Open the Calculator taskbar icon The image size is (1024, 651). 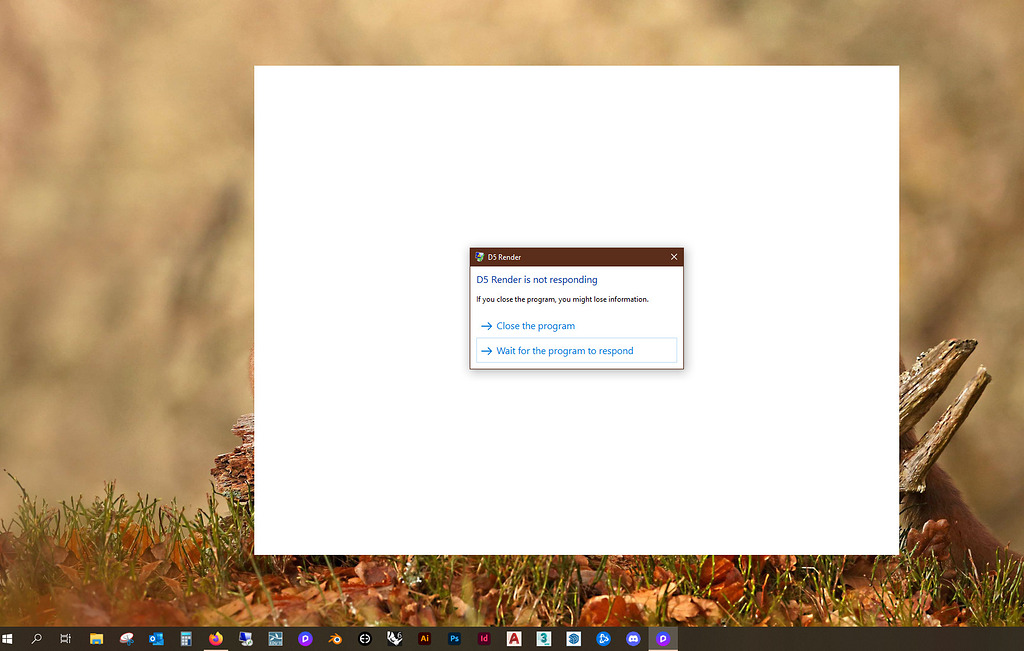point(186,639)
